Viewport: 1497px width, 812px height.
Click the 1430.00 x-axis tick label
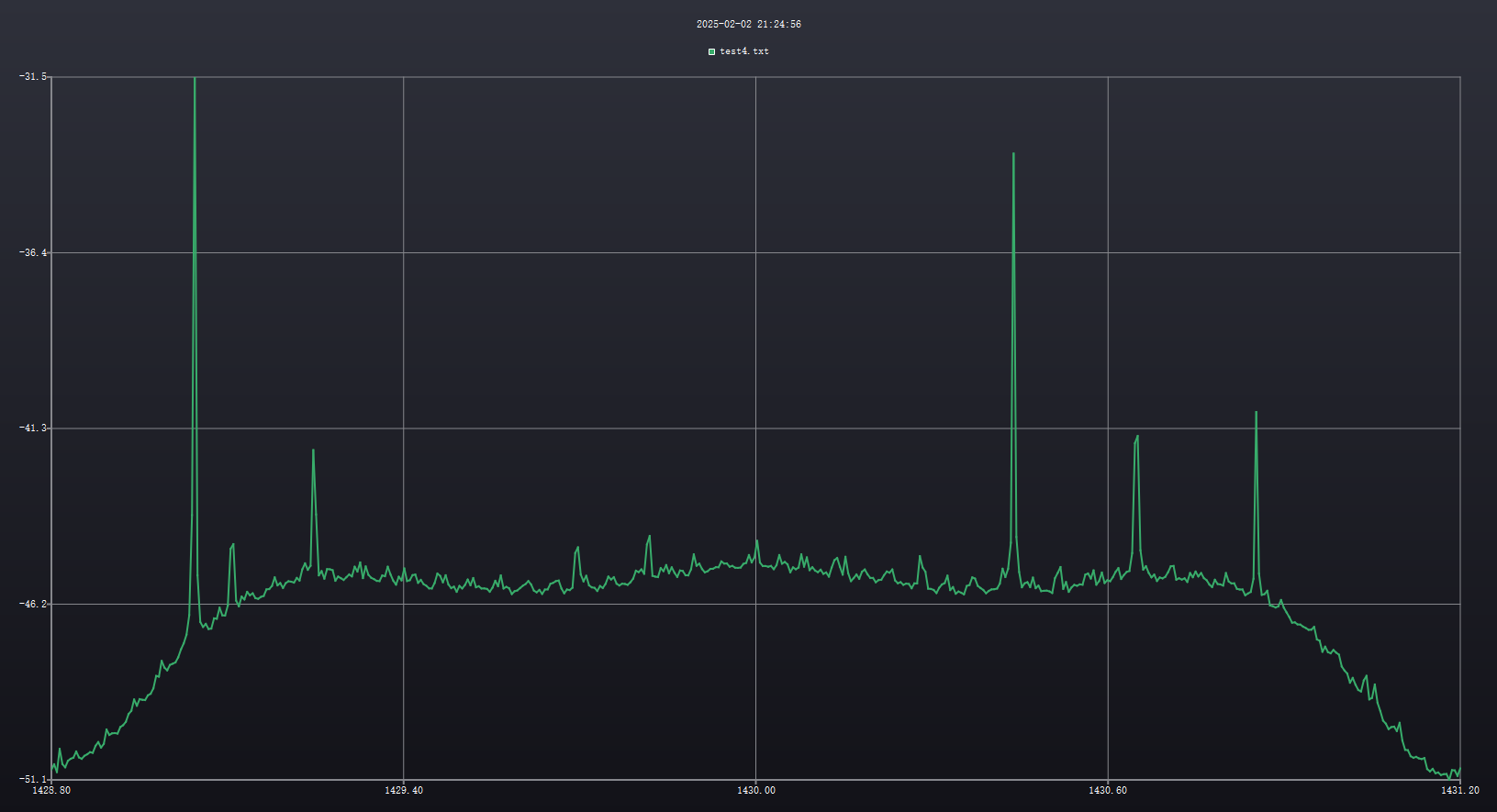coord(755,790)
